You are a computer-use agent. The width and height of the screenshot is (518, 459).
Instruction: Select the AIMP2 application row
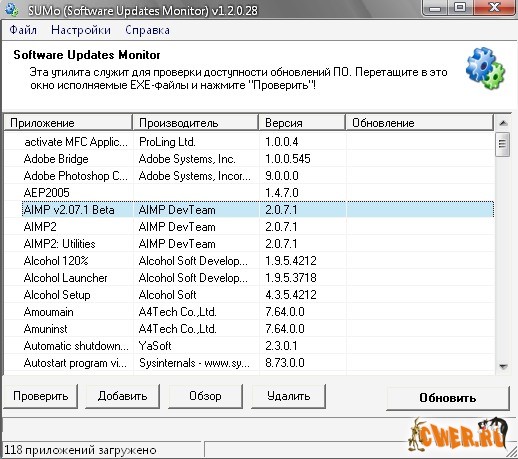249,227
